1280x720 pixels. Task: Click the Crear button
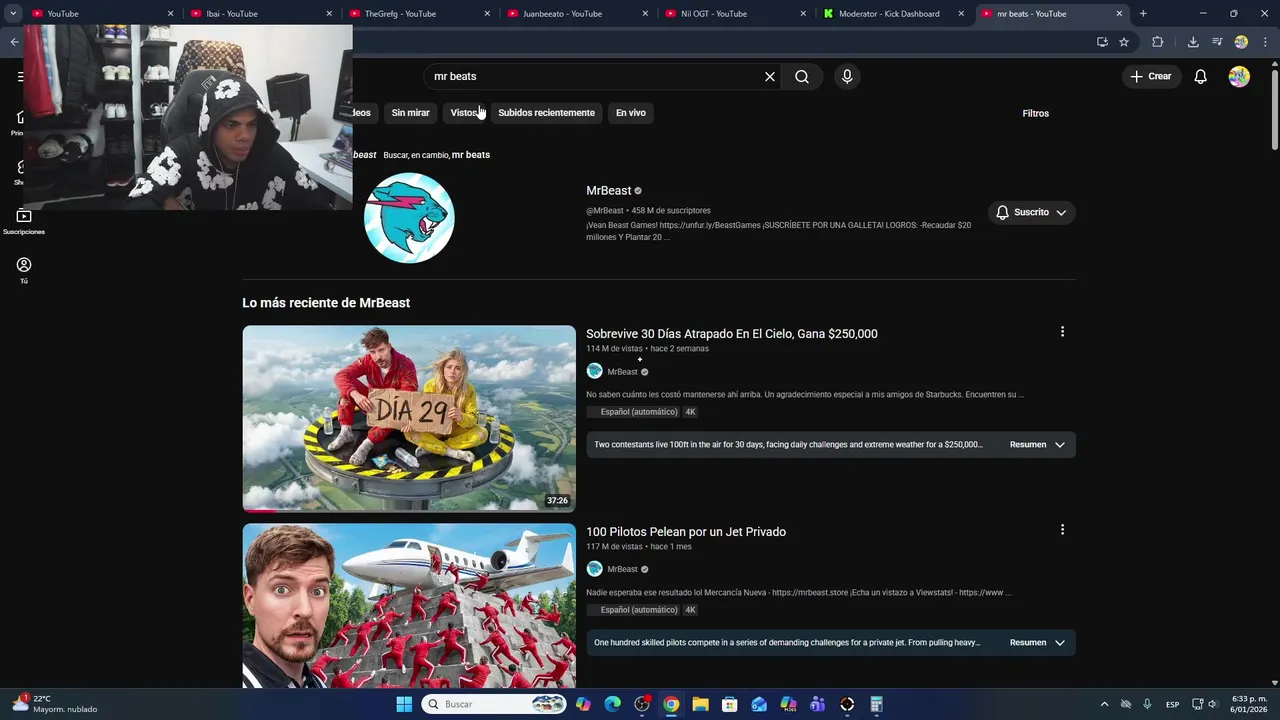tap(1151, 77)
